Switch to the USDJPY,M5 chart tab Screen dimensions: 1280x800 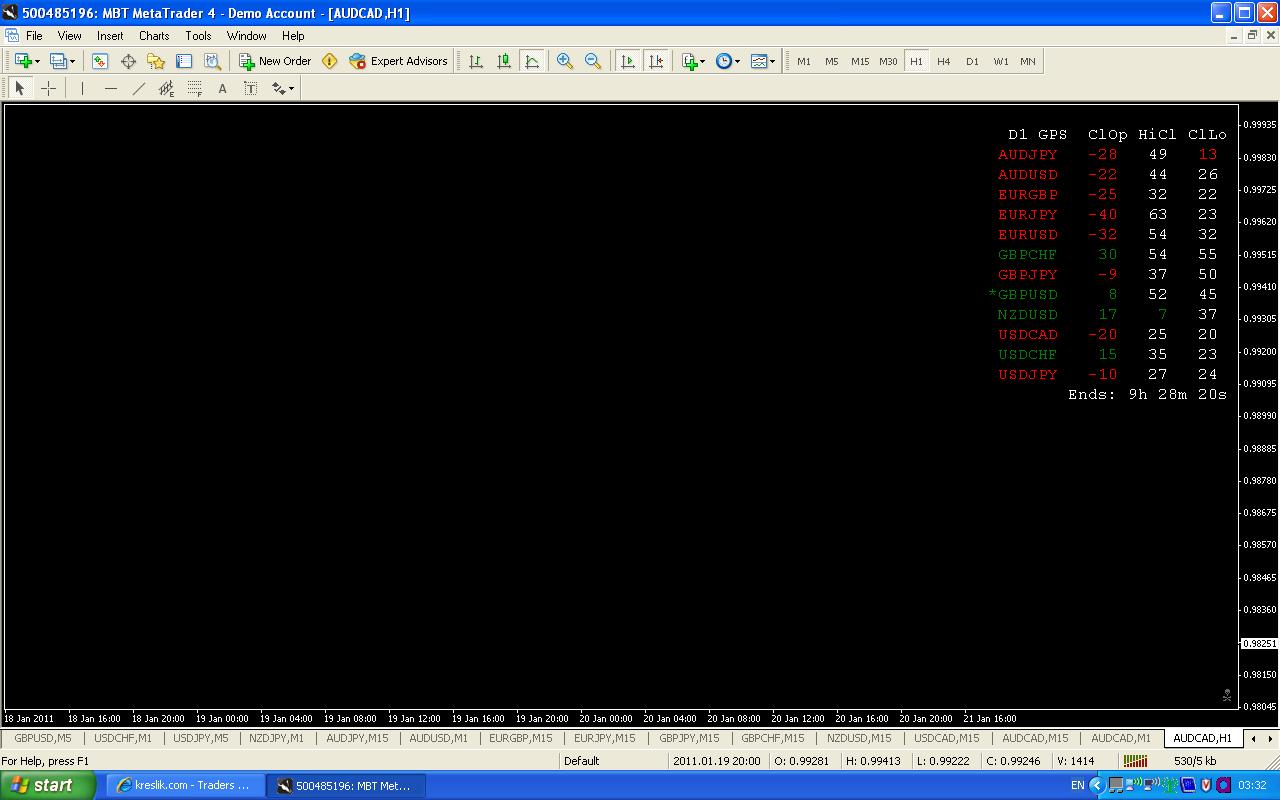(201, 738)
